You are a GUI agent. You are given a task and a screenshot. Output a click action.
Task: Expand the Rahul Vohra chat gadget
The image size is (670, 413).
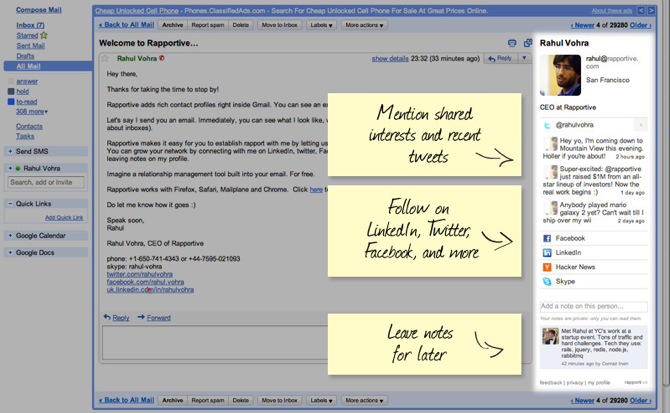point(10,168)
